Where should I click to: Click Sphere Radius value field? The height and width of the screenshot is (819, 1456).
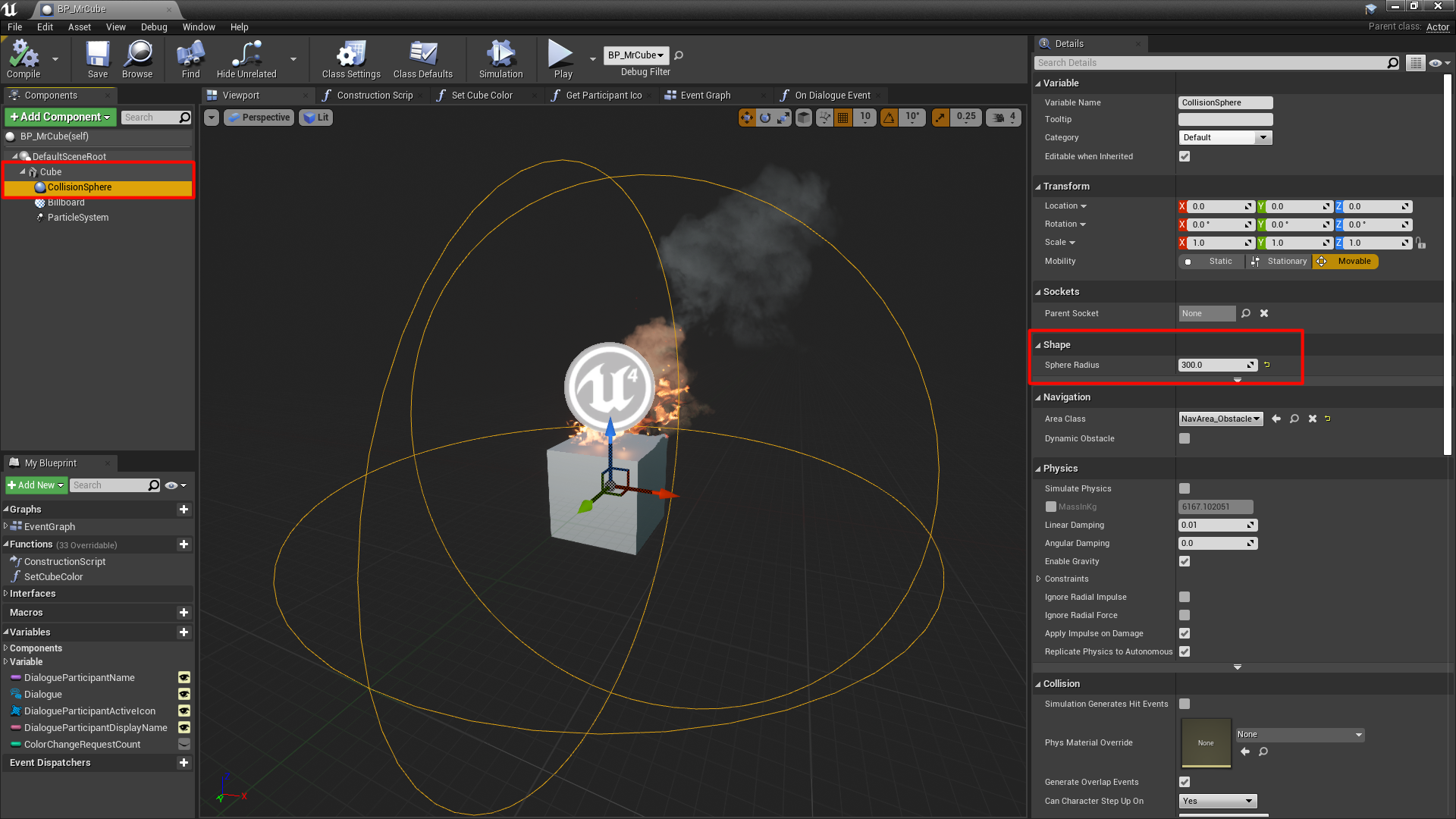[1218, 365]
